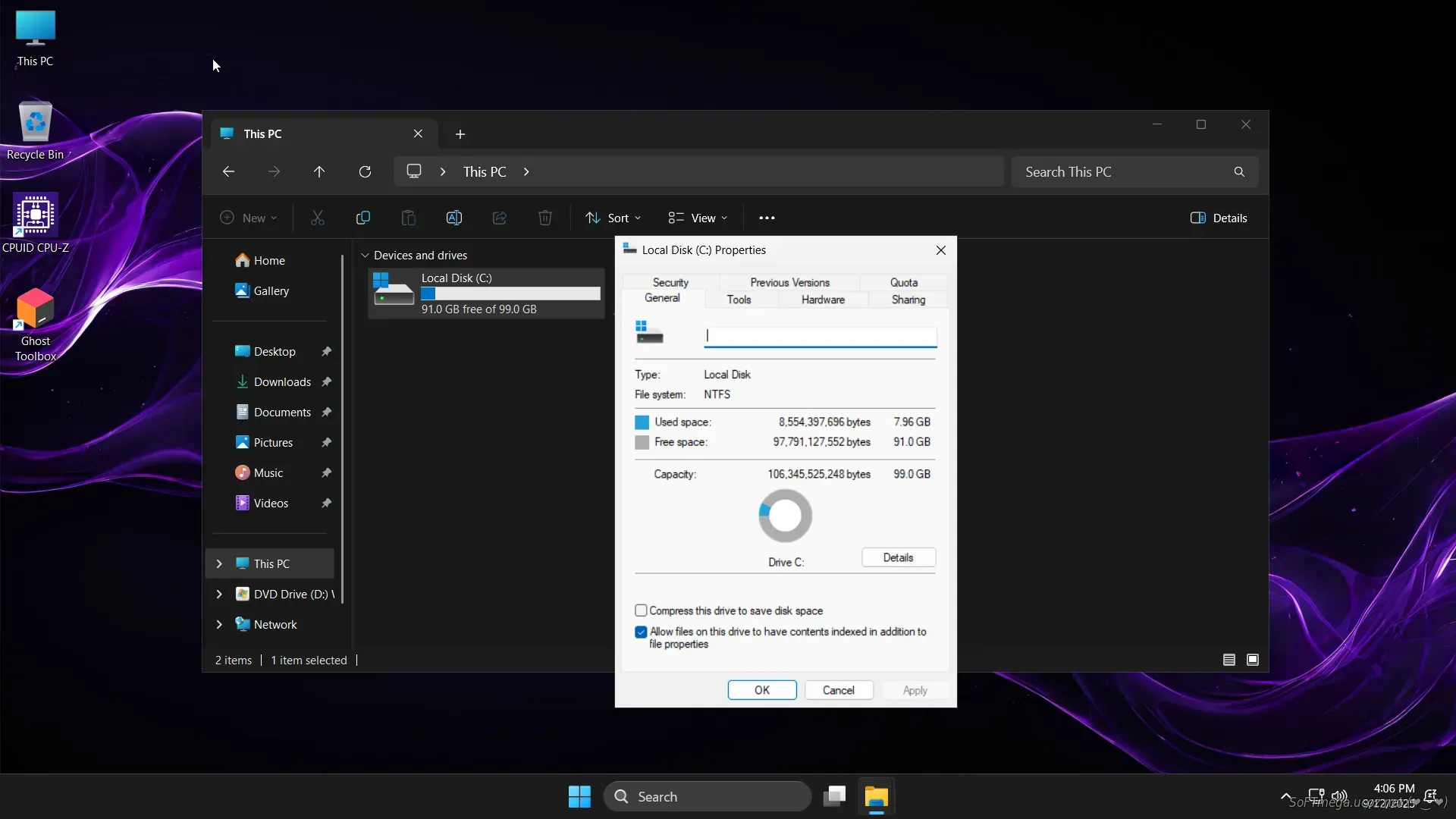The image size is (1456, 819).
Task: Enable Compress this drive checkbox
Action: coord(641,610)
